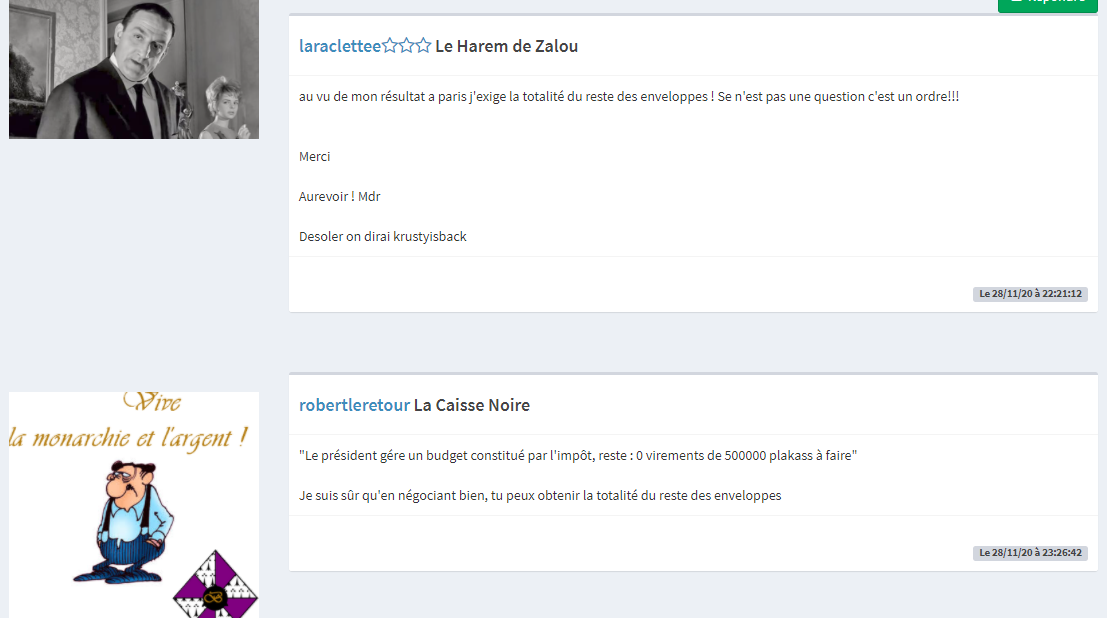Click the first star beside laraclettee
The image size is (1107, 618).
point(390,46)
